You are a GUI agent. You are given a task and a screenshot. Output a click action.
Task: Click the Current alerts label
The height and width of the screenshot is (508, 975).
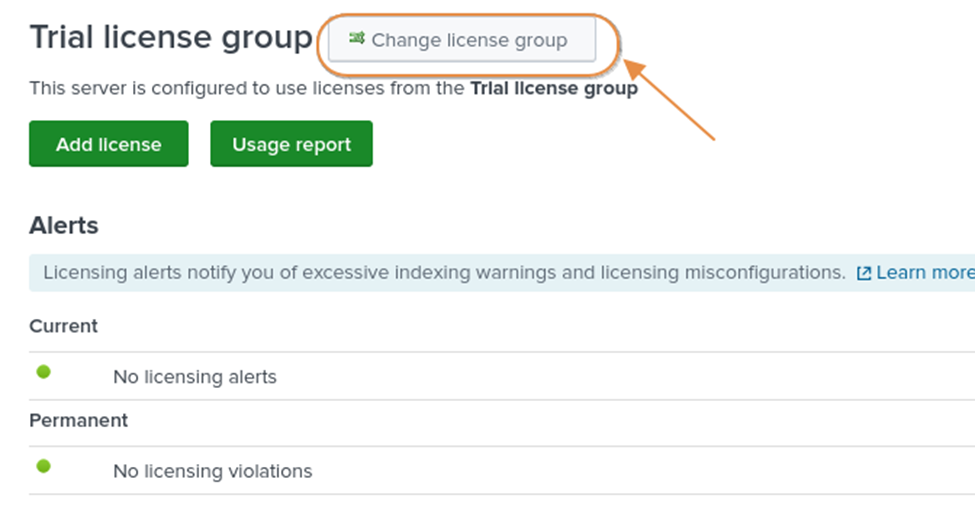63,326
